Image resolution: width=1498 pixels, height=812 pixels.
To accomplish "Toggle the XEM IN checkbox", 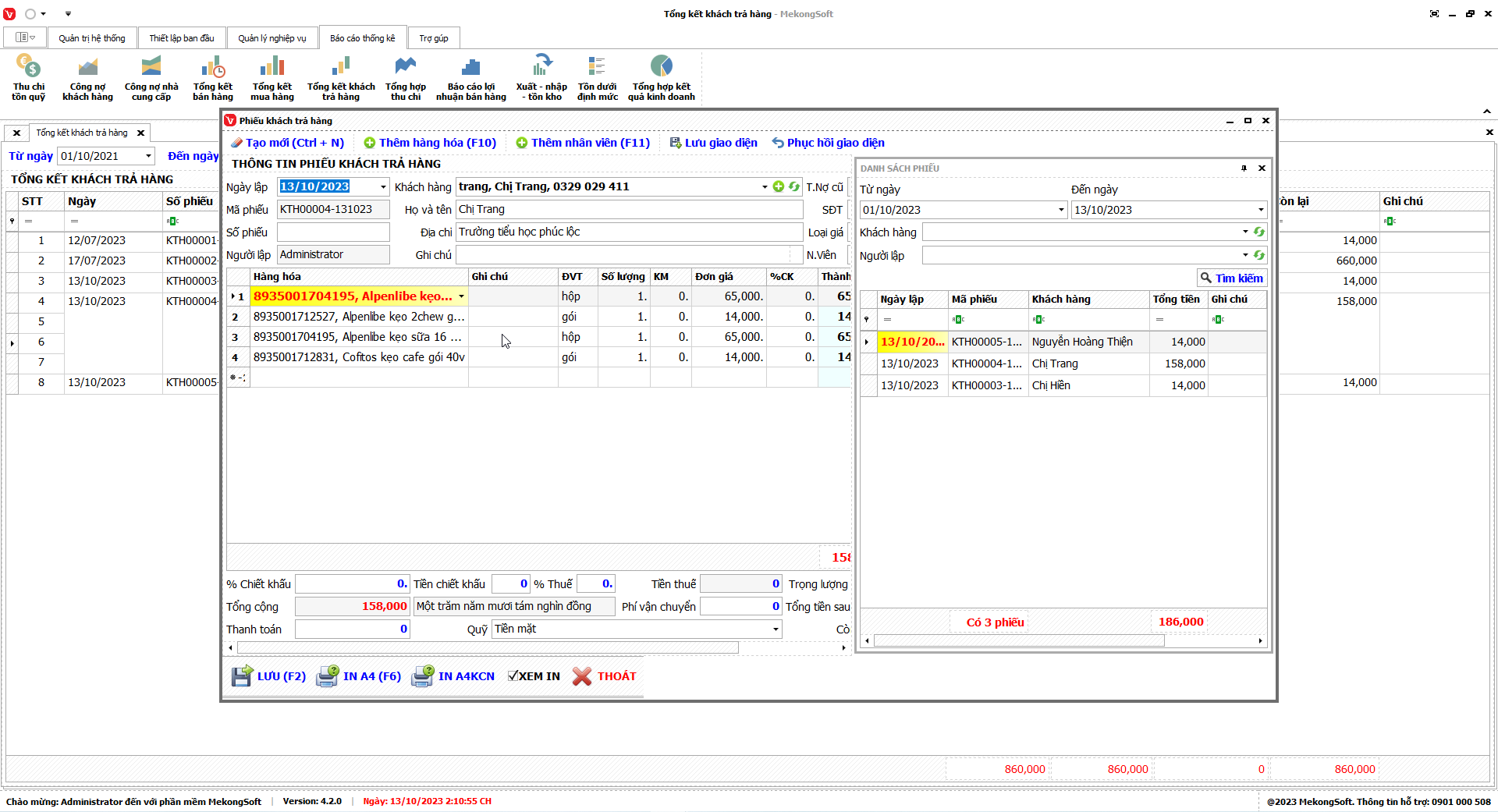I will 513,676.
